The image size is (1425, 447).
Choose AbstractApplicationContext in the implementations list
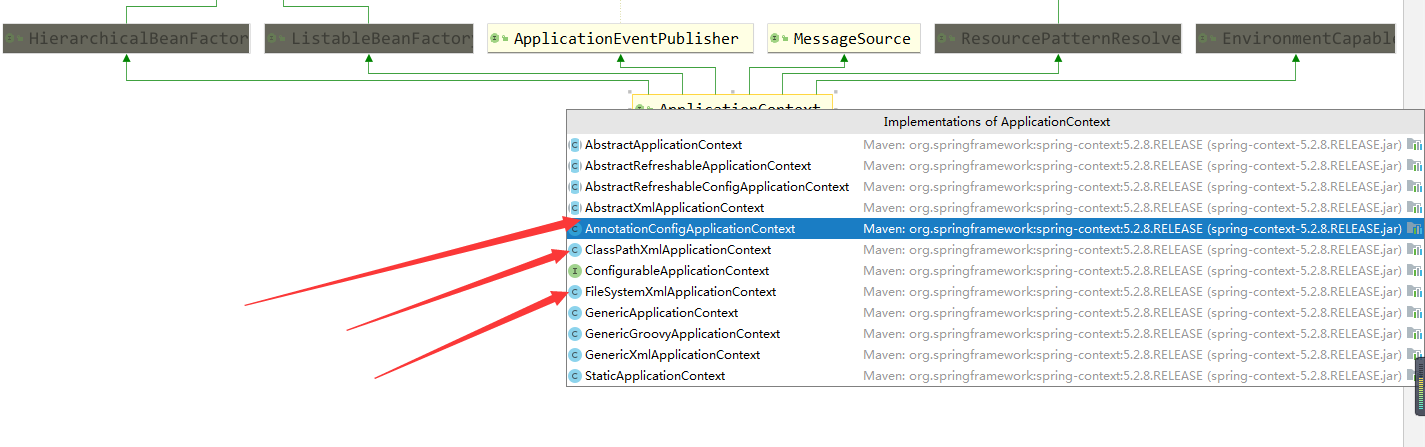point(995,145)
